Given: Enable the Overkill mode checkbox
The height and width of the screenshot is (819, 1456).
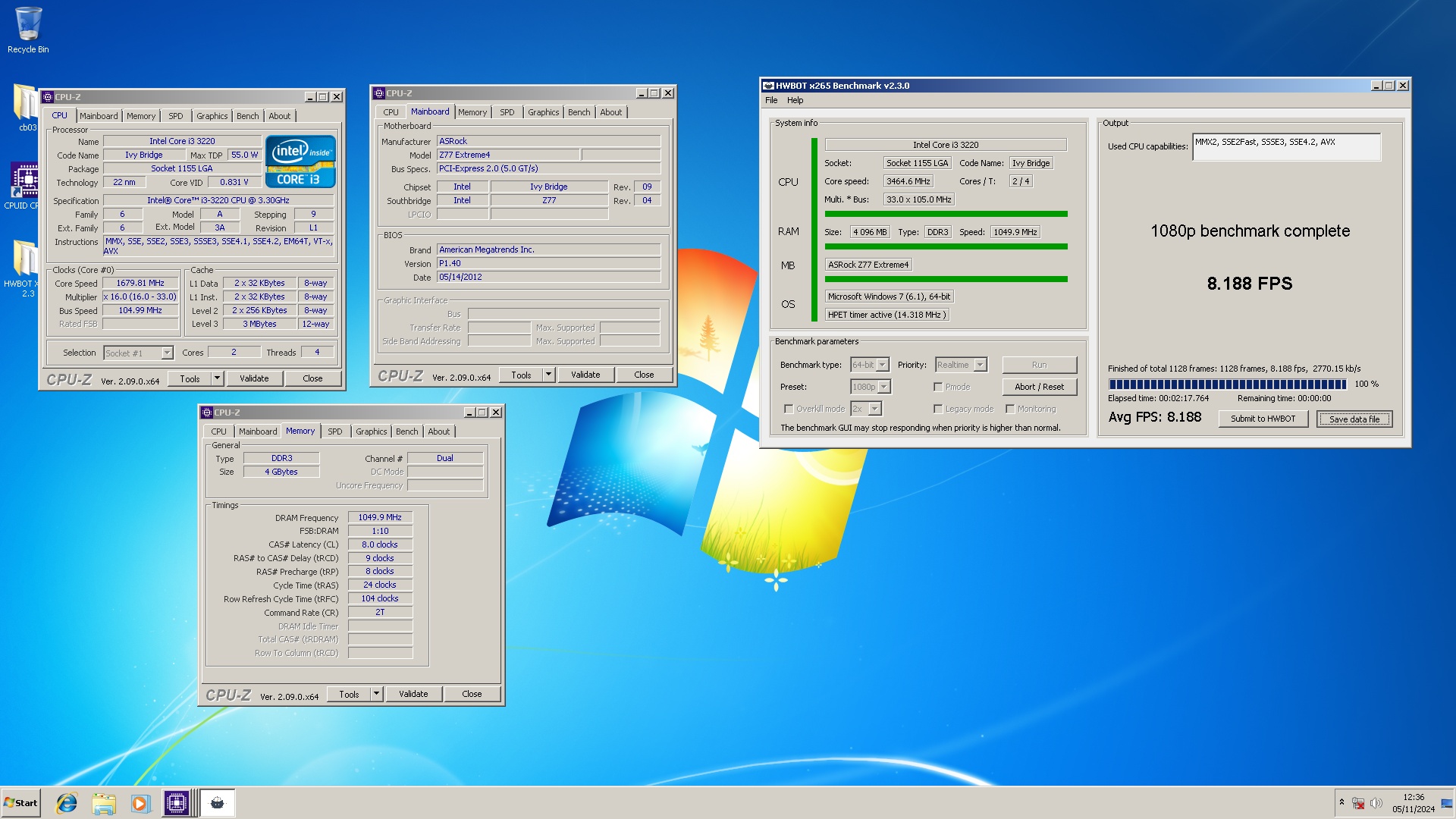Looking at the screenshot, I should tap(789, 409).
